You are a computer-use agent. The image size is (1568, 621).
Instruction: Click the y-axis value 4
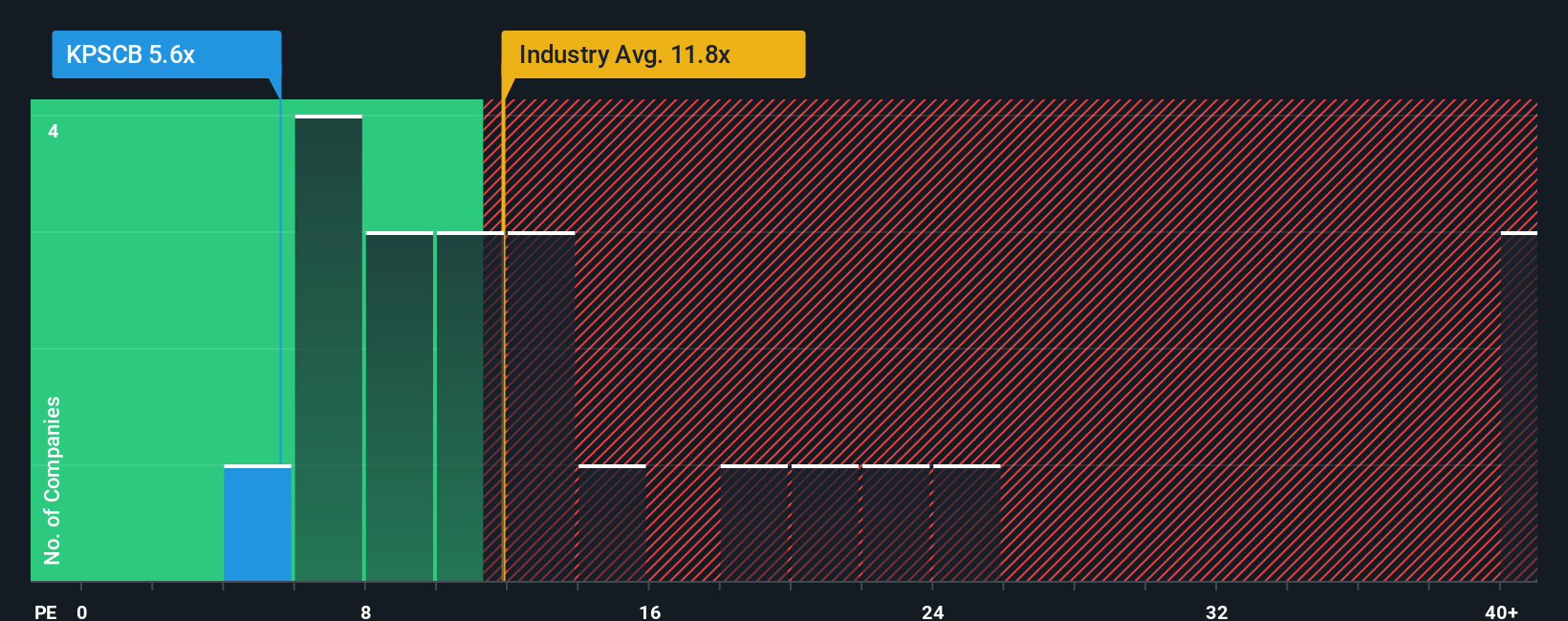54,131
